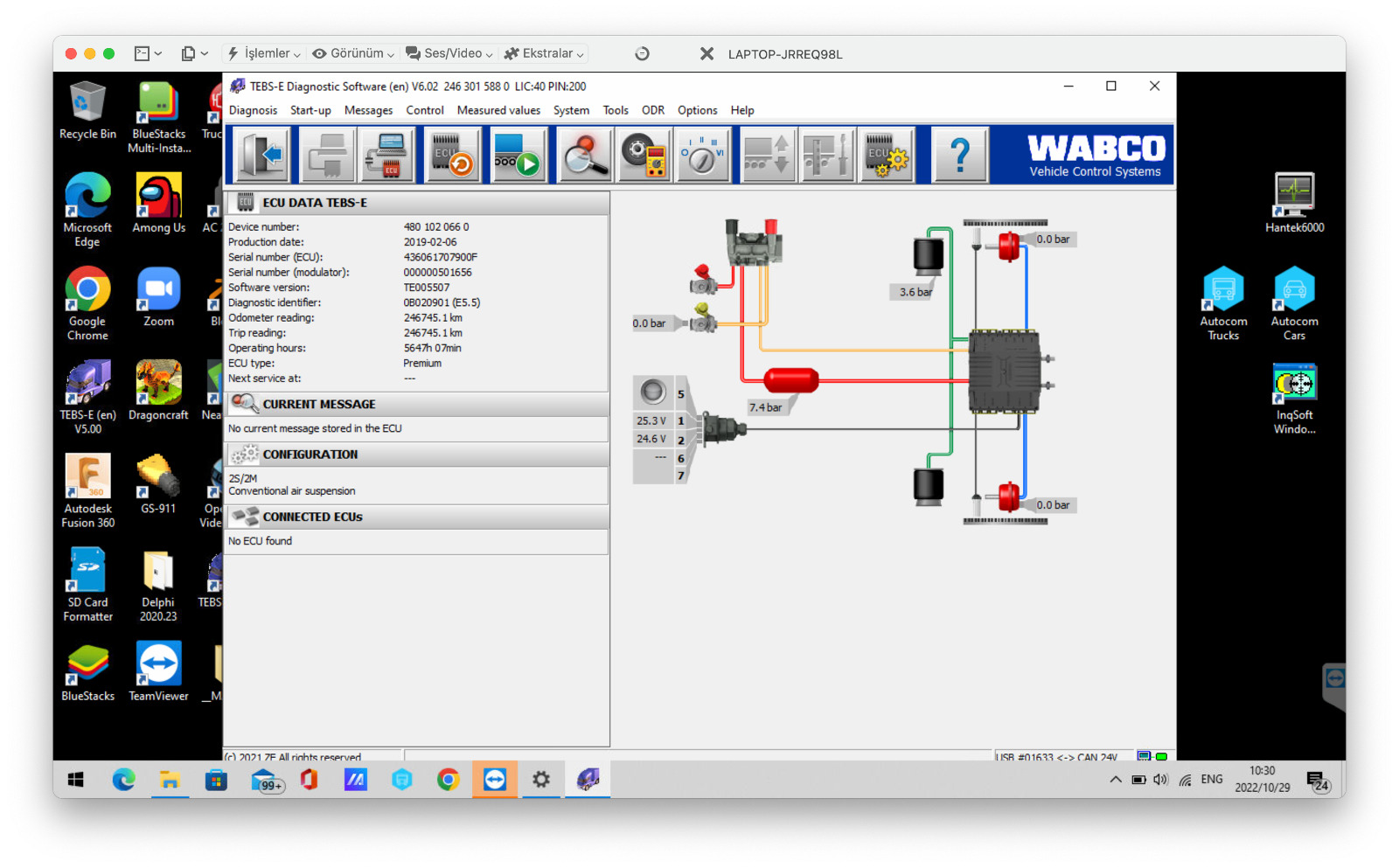1399x868 pixels.
Task: Click the brake lamp indicator at pin 5
Action: (652, 392)
